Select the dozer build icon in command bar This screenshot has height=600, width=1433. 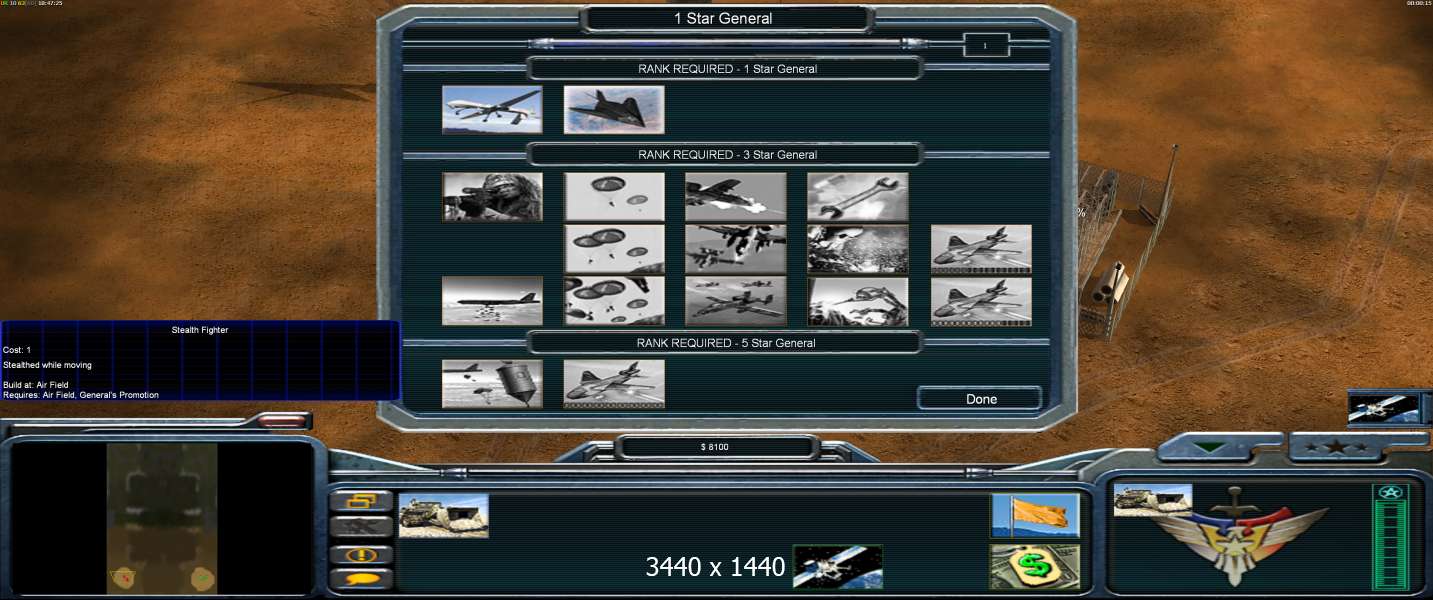coord(443,516)
